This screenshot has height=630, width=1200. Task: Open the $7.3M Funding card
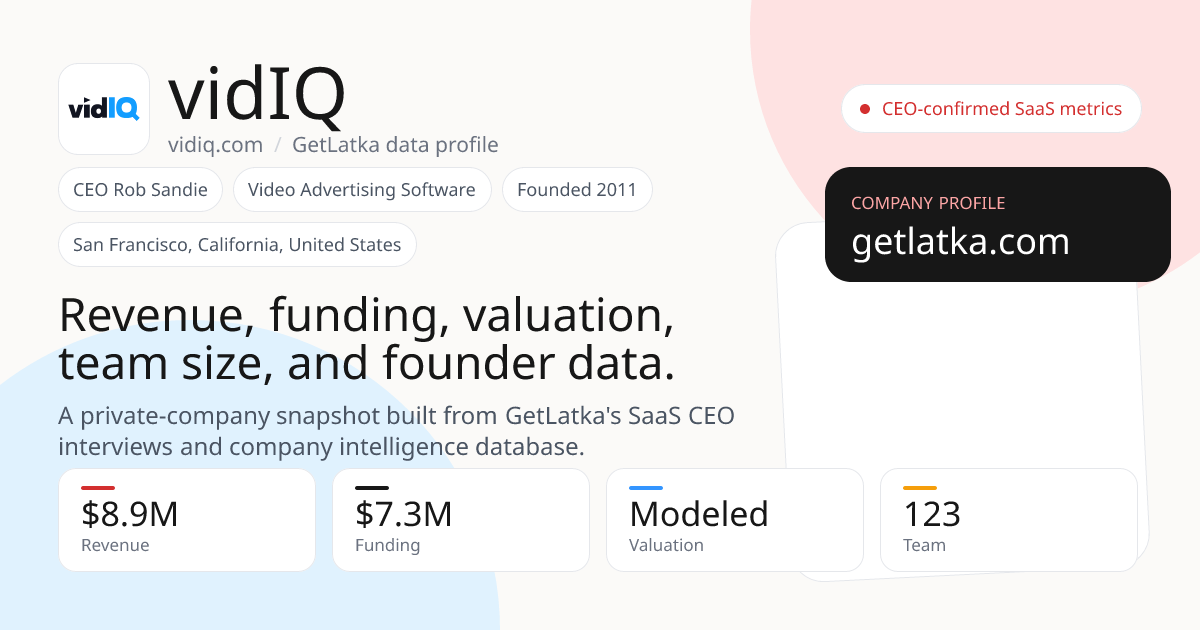point(461,520)
